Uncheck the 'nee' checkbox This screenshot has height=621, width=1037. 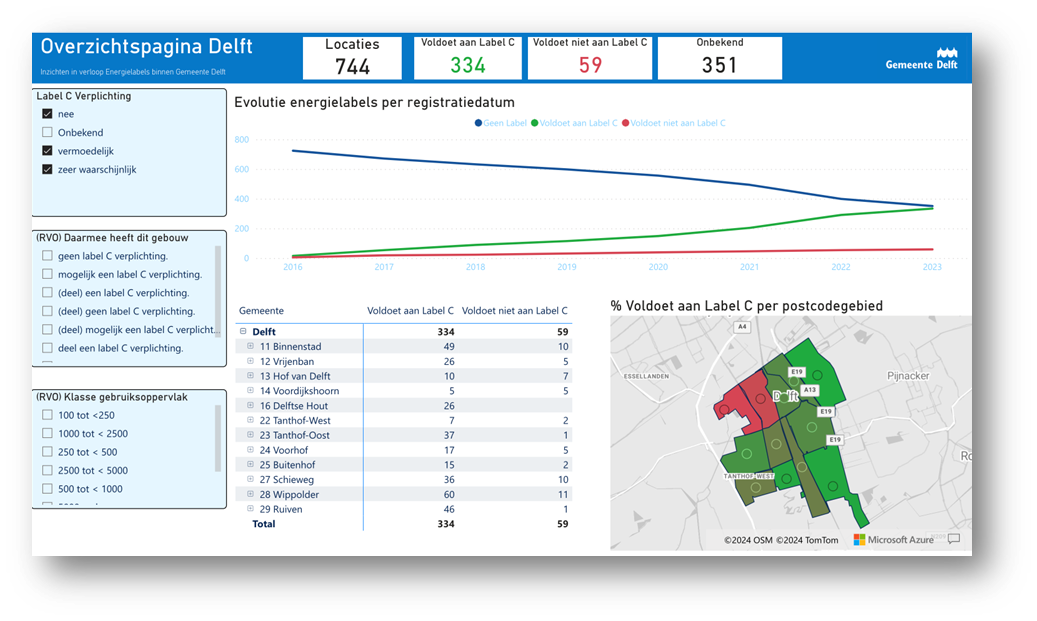point(47,114)
